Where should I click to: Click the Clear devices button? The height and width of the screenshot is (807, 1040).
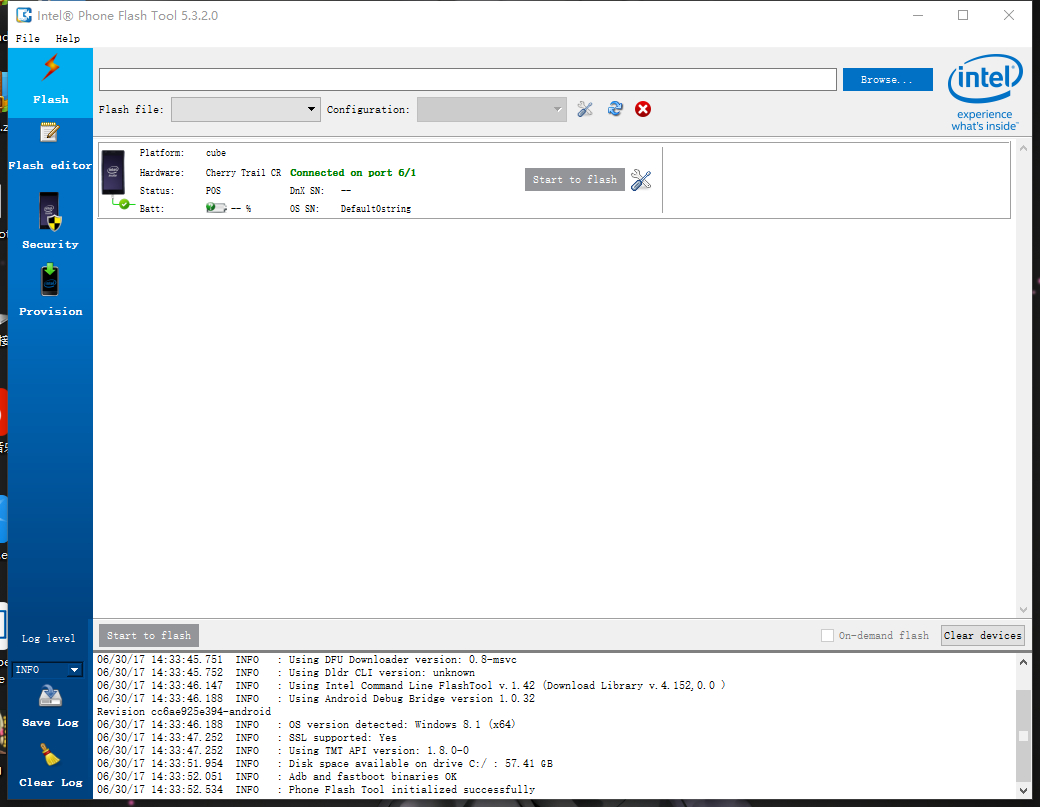(x=982, y=635)
